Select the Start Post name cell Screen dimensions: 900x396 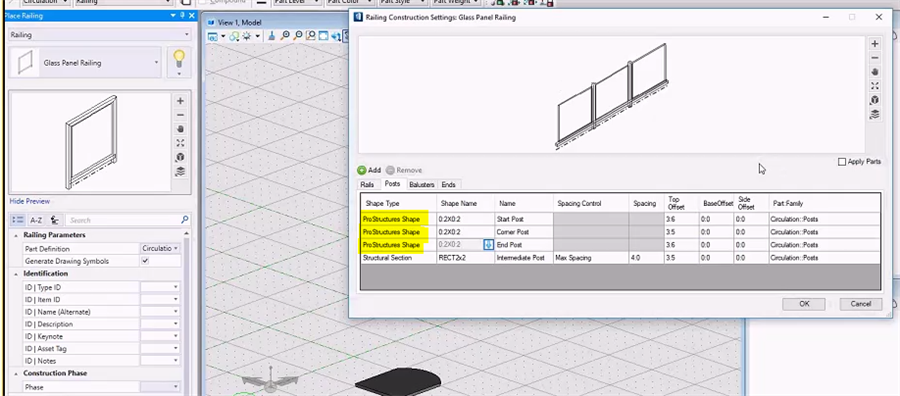523,219
